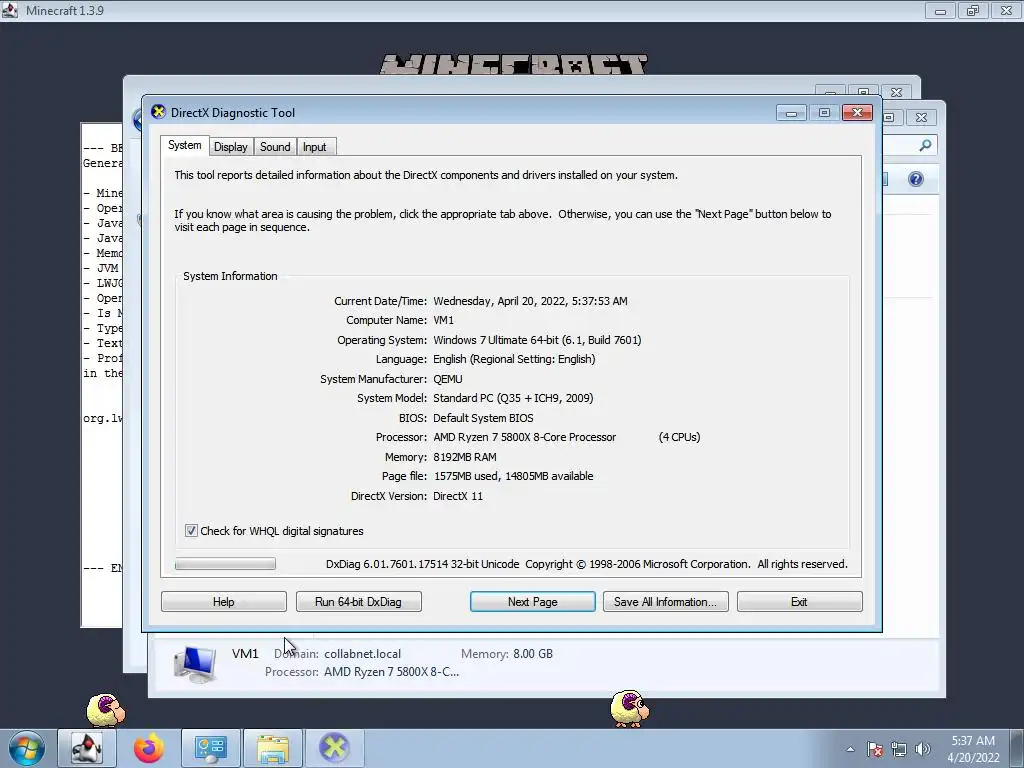The width and height of the screenshot is (1024, 768).
Task: Maximize the DirectX Diagnostic Tool window
Action: [x=824, y=113]
